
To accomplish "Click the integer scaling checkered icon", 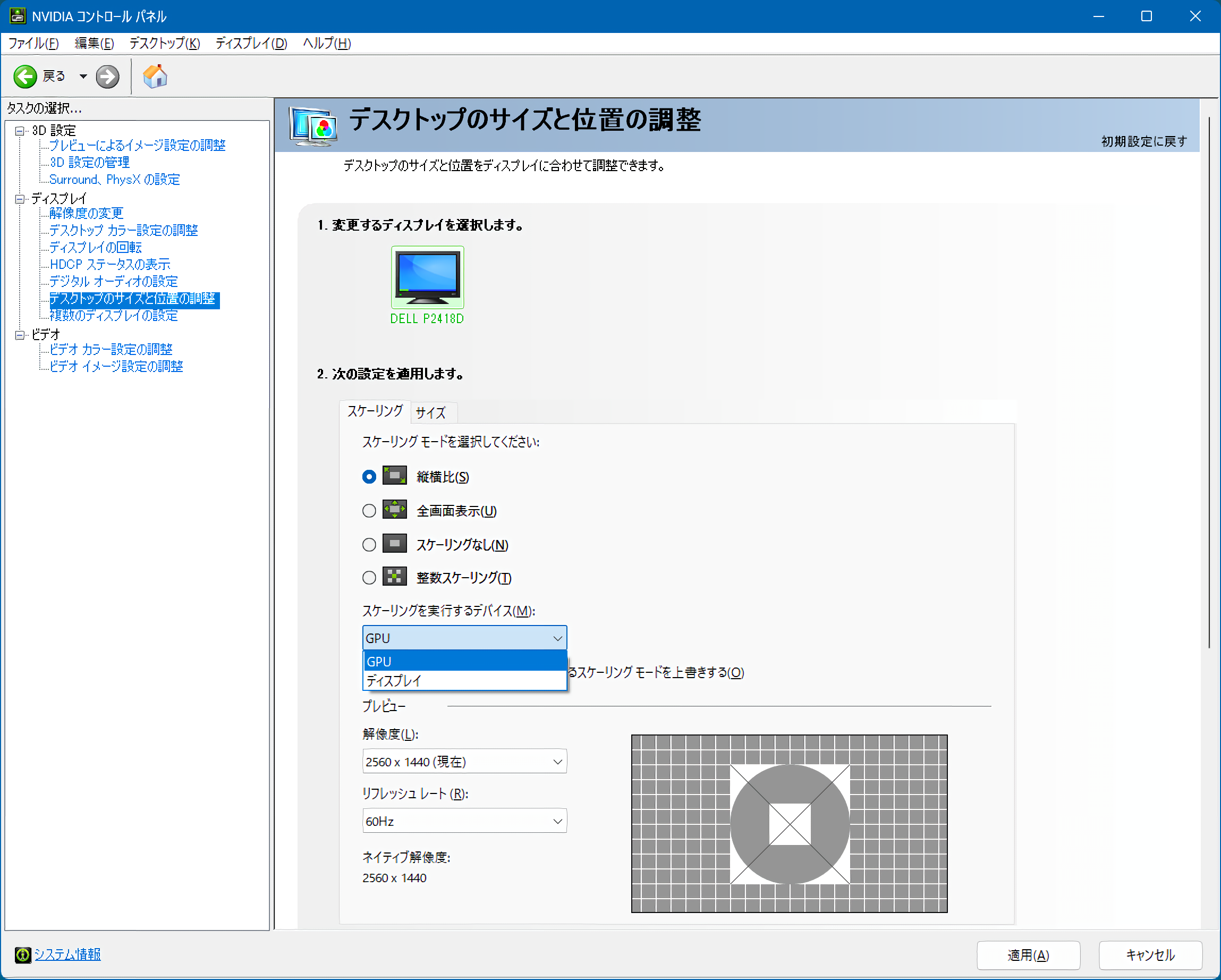I will coord(395,577).
